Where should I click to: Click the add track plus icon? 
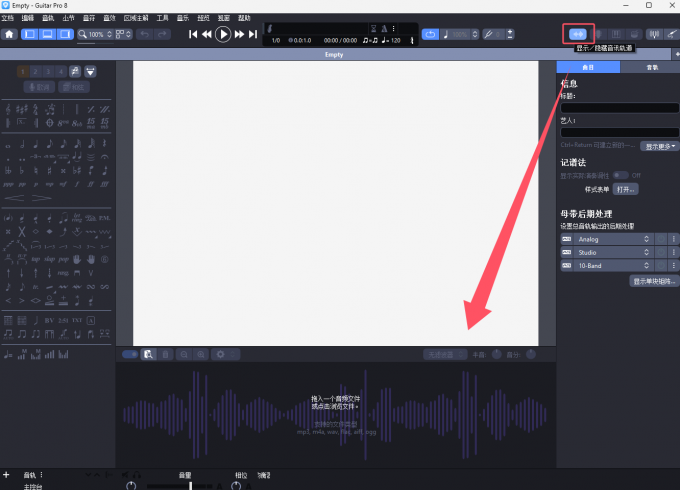6,474
